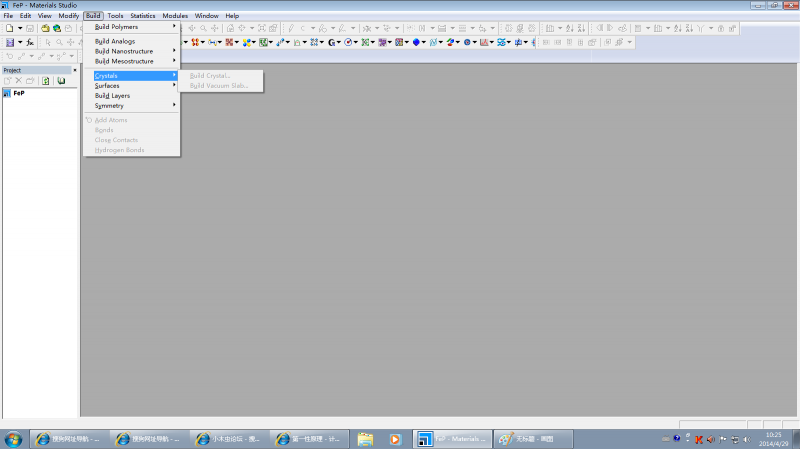Viewport: 800px width, 449px height.
Task: Open the File menu
Action: 8,16
